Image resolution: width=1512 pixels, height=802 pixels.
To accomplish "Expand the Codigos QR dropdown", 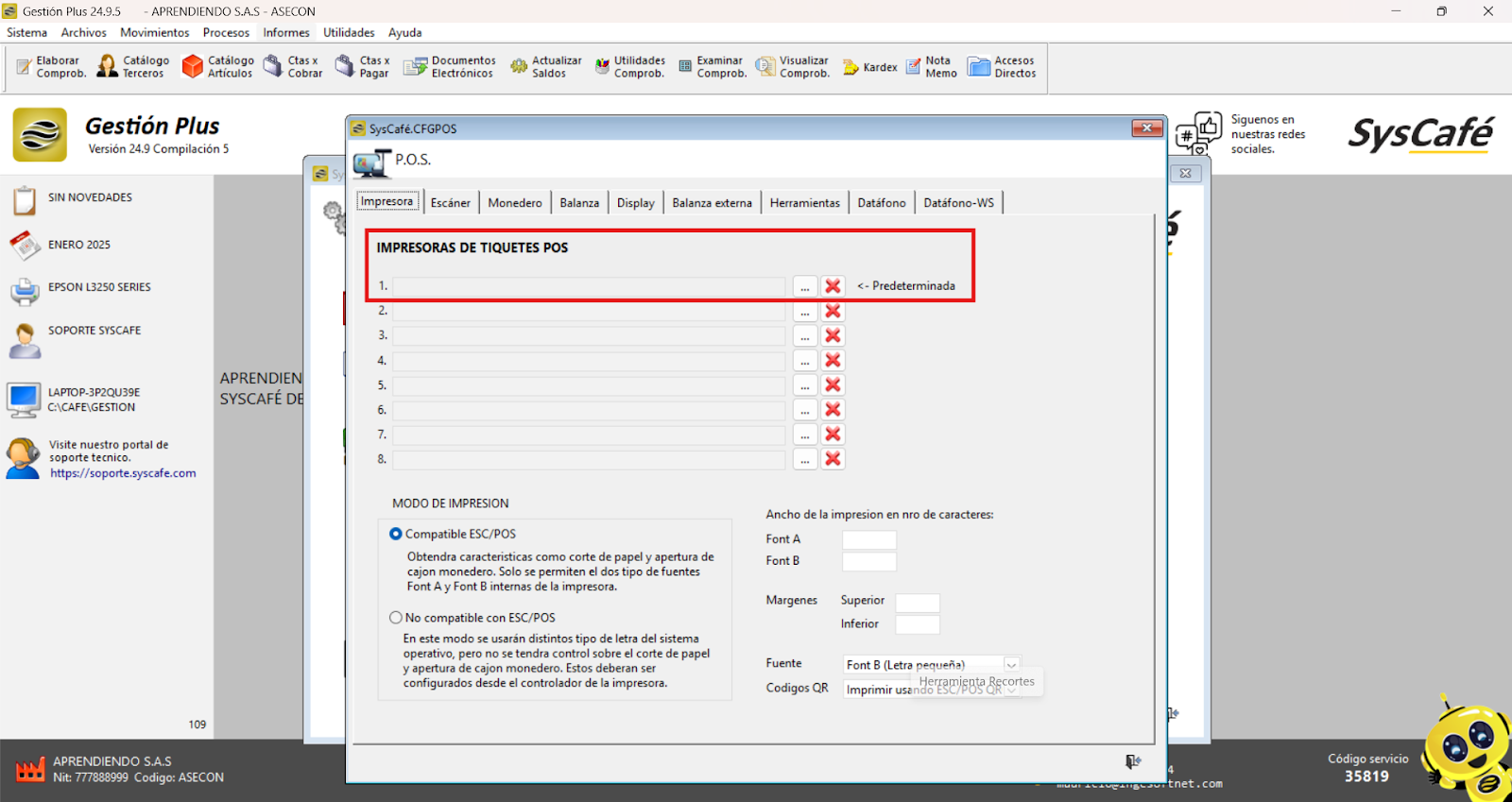I will coord(1011,690).
